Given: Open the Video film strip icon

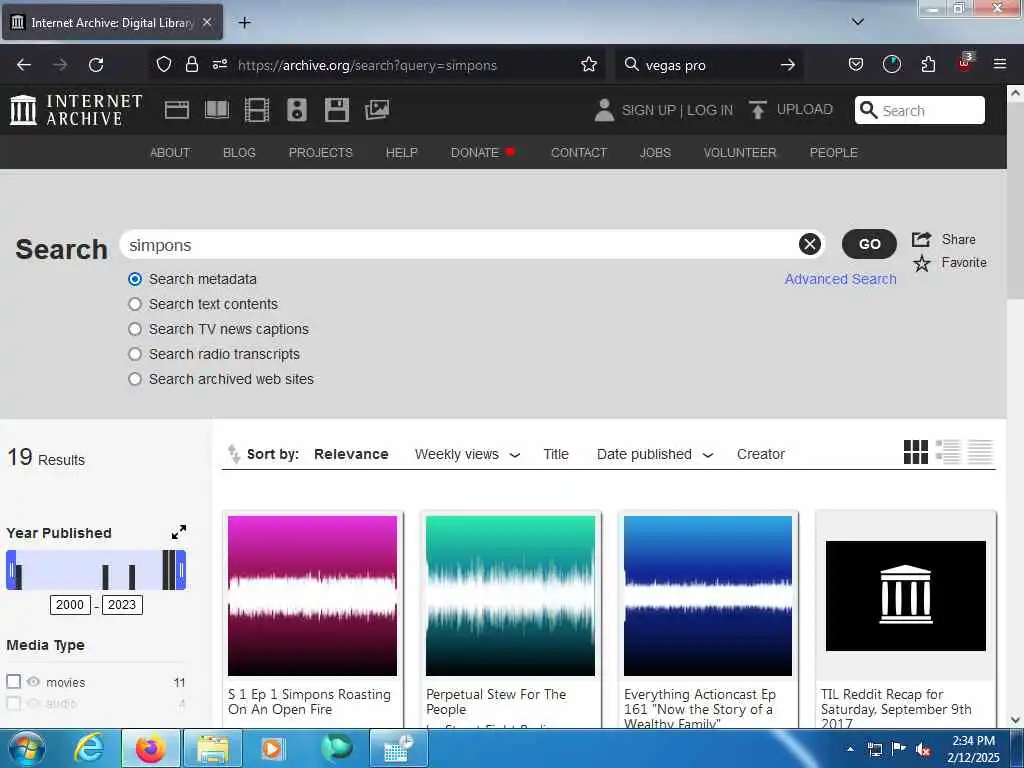Looking at the screenshot, I should tap(257, 110).
